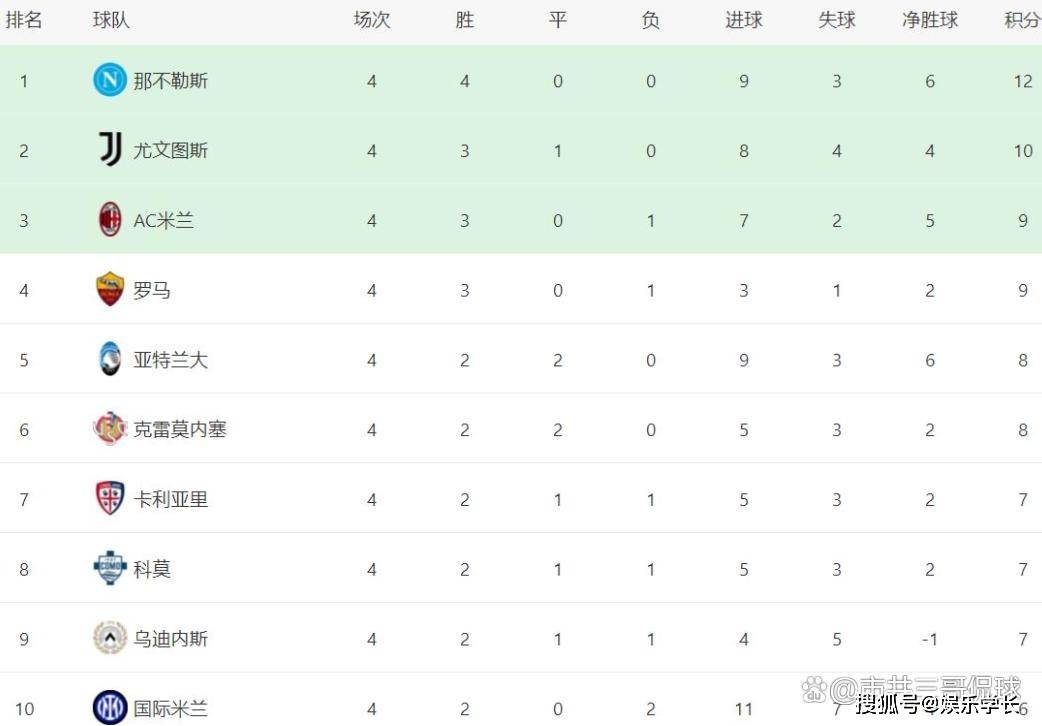Click the Inter Milan logo
The width and height of the screenshot is (1042, 726).
coord(109,708)
